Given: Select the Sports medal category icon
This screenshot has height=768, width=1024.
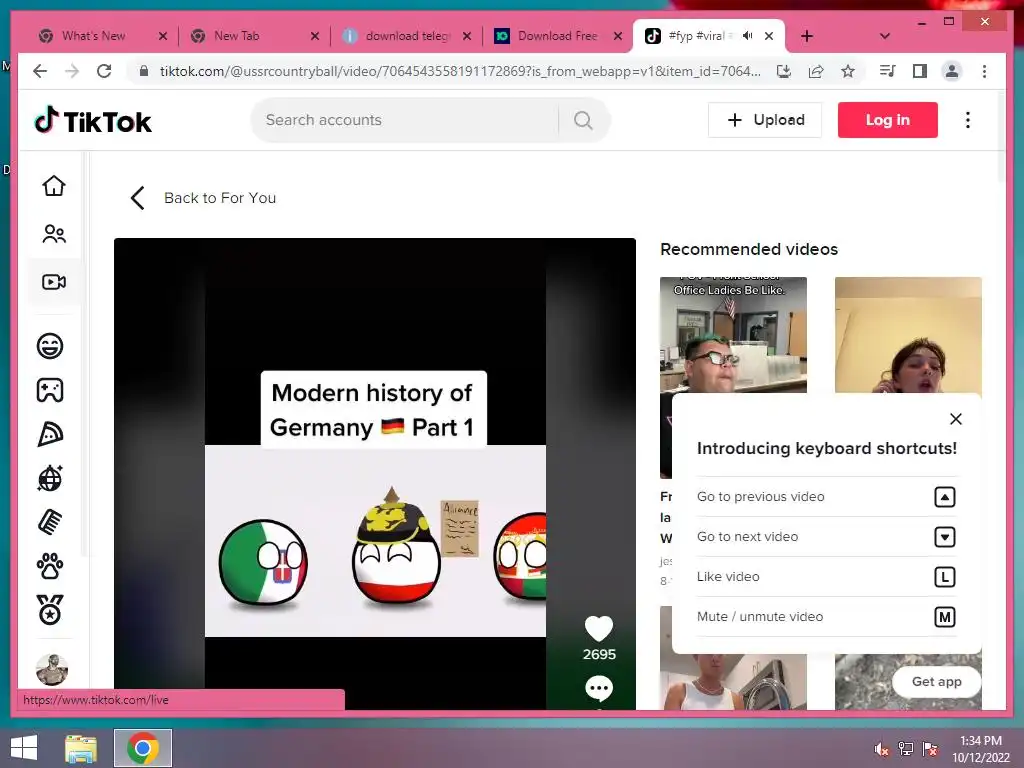Looking at the screenshot, I should (x=50, y=610).
